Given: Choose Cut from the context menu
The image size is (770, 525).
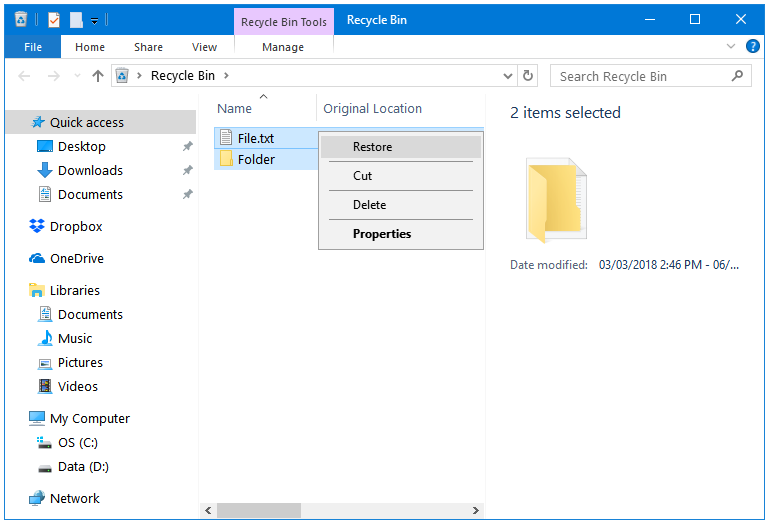Looking at the screenshot, I should tap(401, 176).
